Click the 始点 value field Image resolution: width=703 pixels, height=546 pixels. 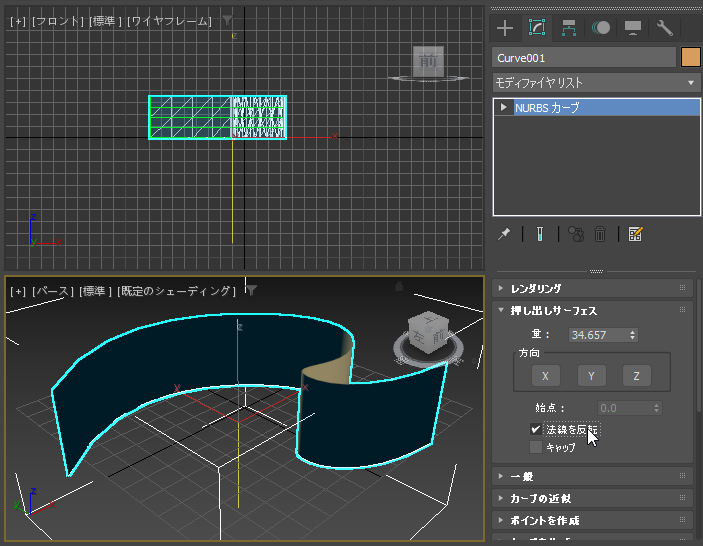(x=625, y=408)
